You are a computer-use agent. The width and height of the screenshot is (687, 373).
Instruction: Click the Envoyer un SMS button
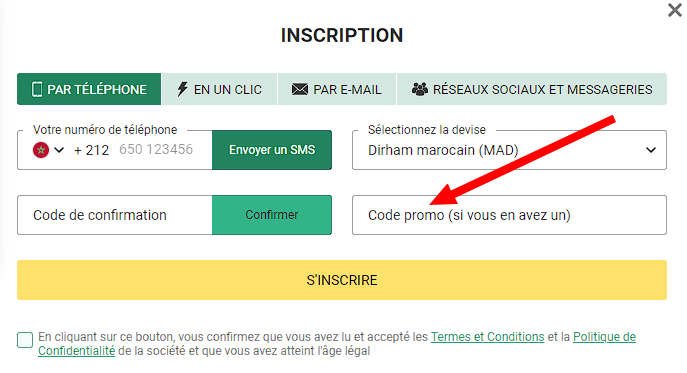pyautogui.click(x=272, y=150)
